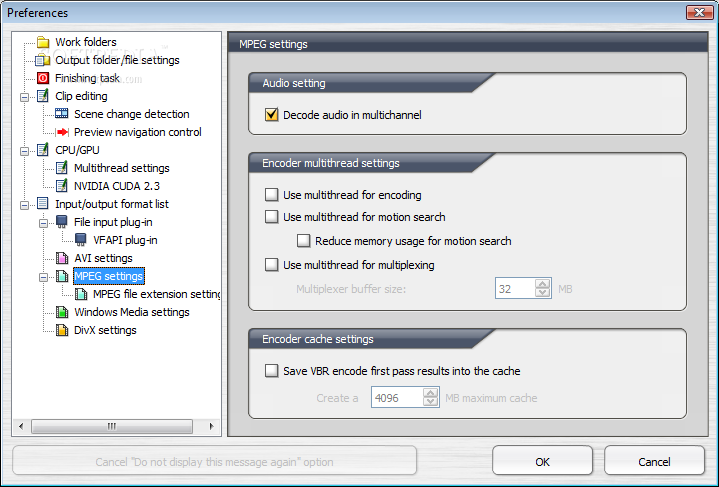Select VFAPI plug-in entry

tap(125, 240)
